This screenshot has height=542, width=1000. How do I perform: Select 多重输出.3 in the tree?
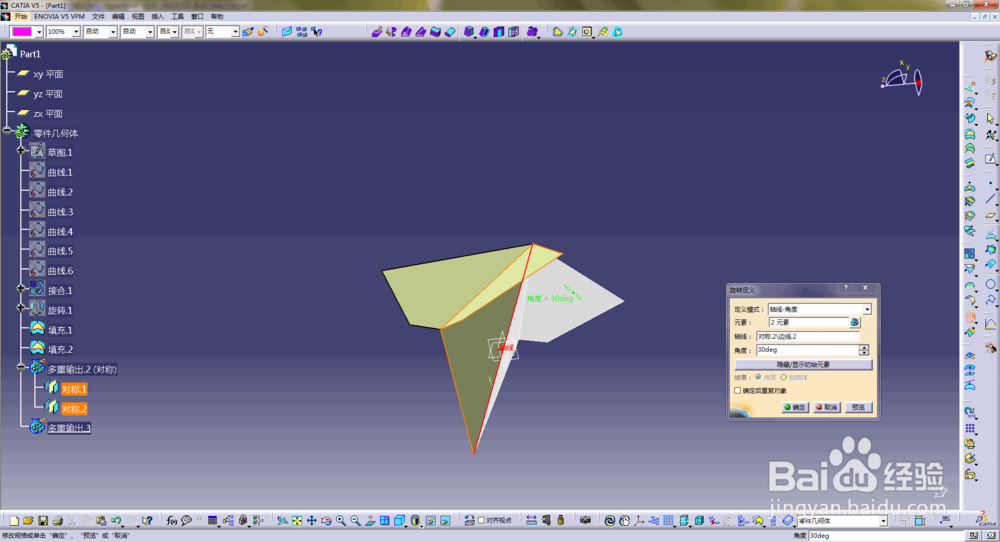pyautogui.click(x=69, y=428)
